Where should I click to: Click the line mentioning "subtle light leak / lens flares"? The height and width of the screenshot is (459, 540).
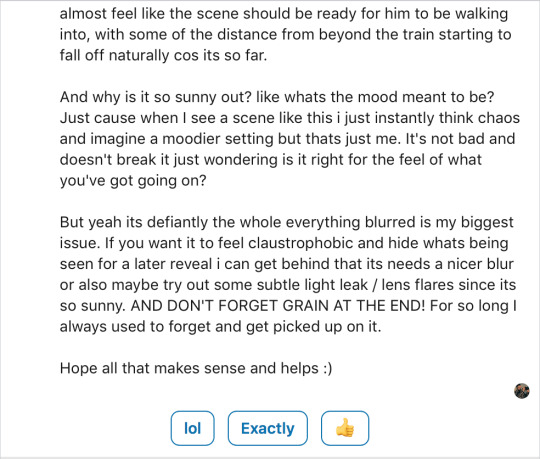pyautogui.click(x=288, y=285)
